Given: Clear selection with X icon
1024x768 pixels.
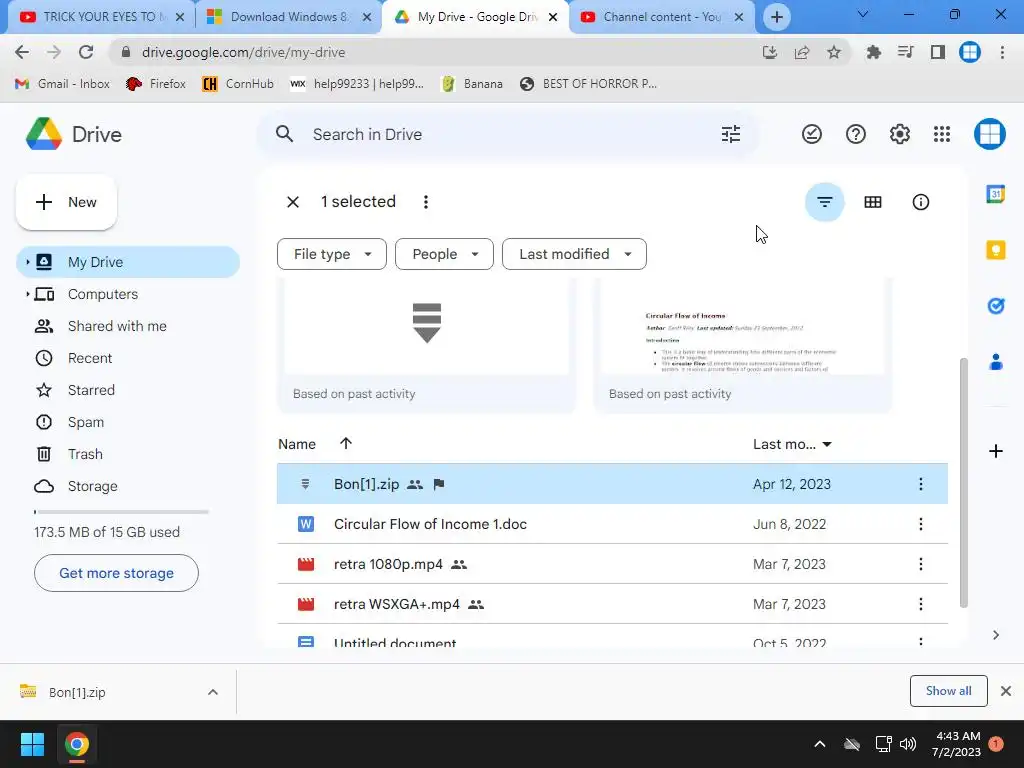Looking at the screenshot, I should pyautogui.click(x=293, y=202).
